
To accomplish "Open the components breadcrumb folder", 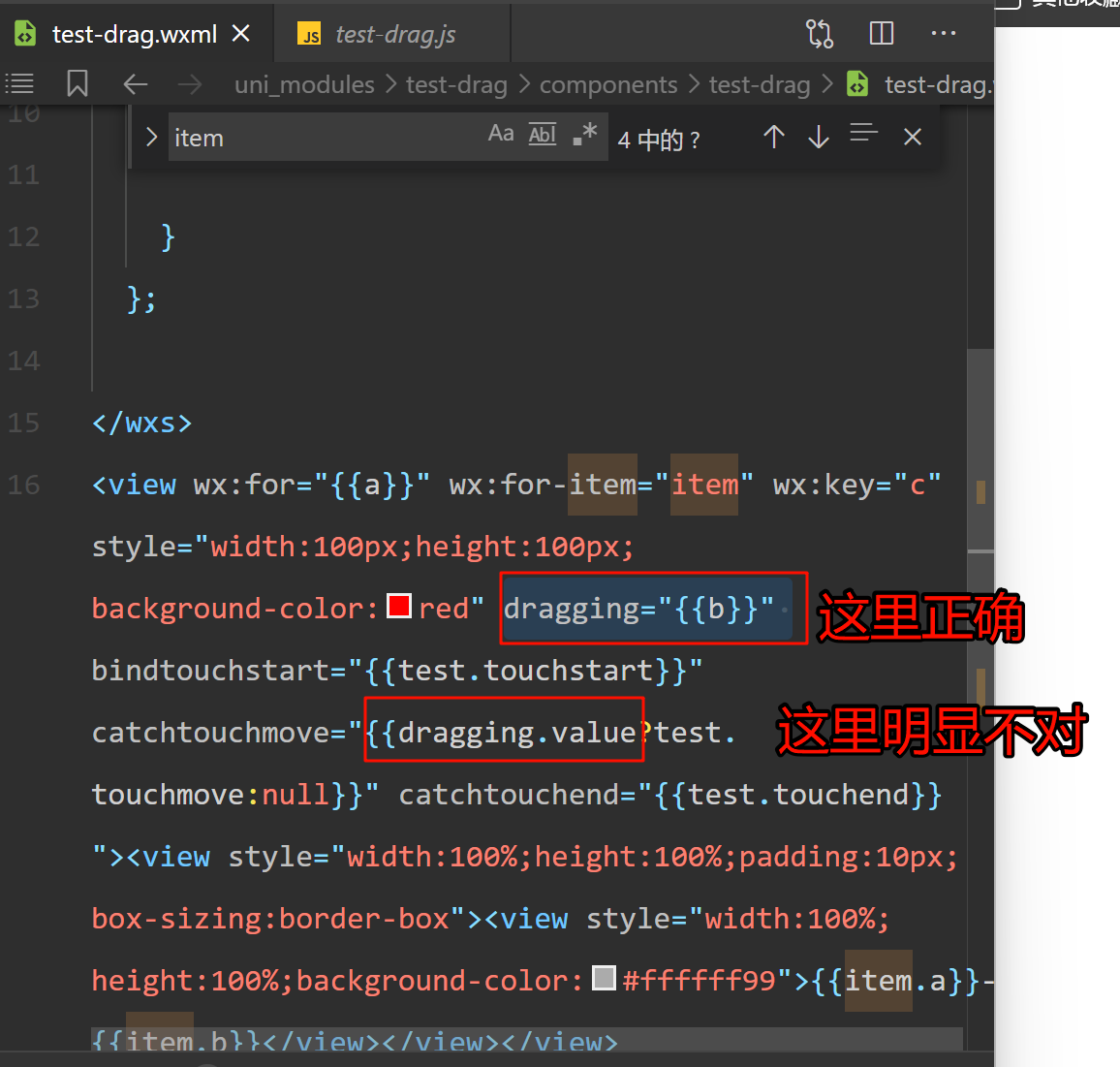I will pos(607,84).
